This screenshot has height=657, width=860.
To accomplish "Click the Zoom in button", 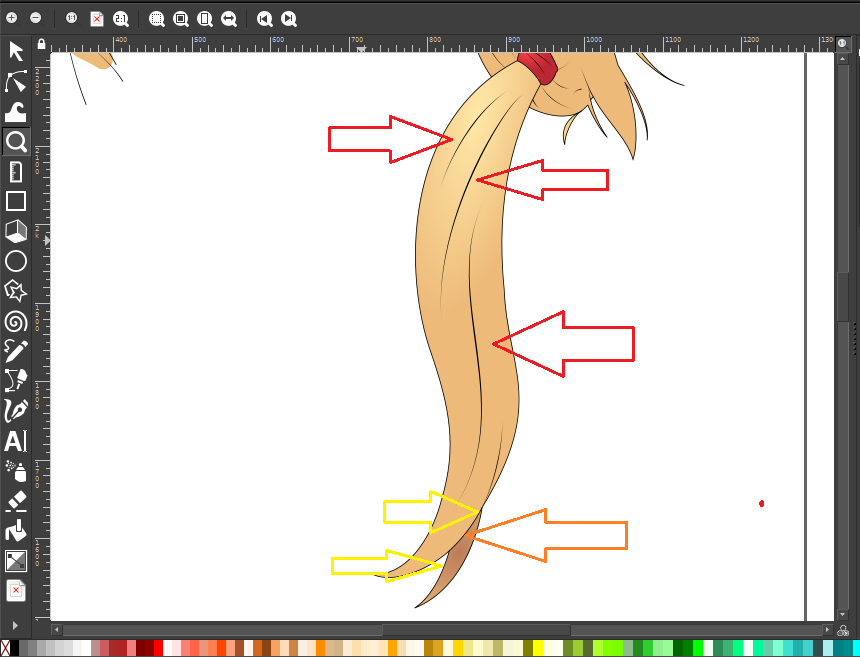I will click(12, 18).
